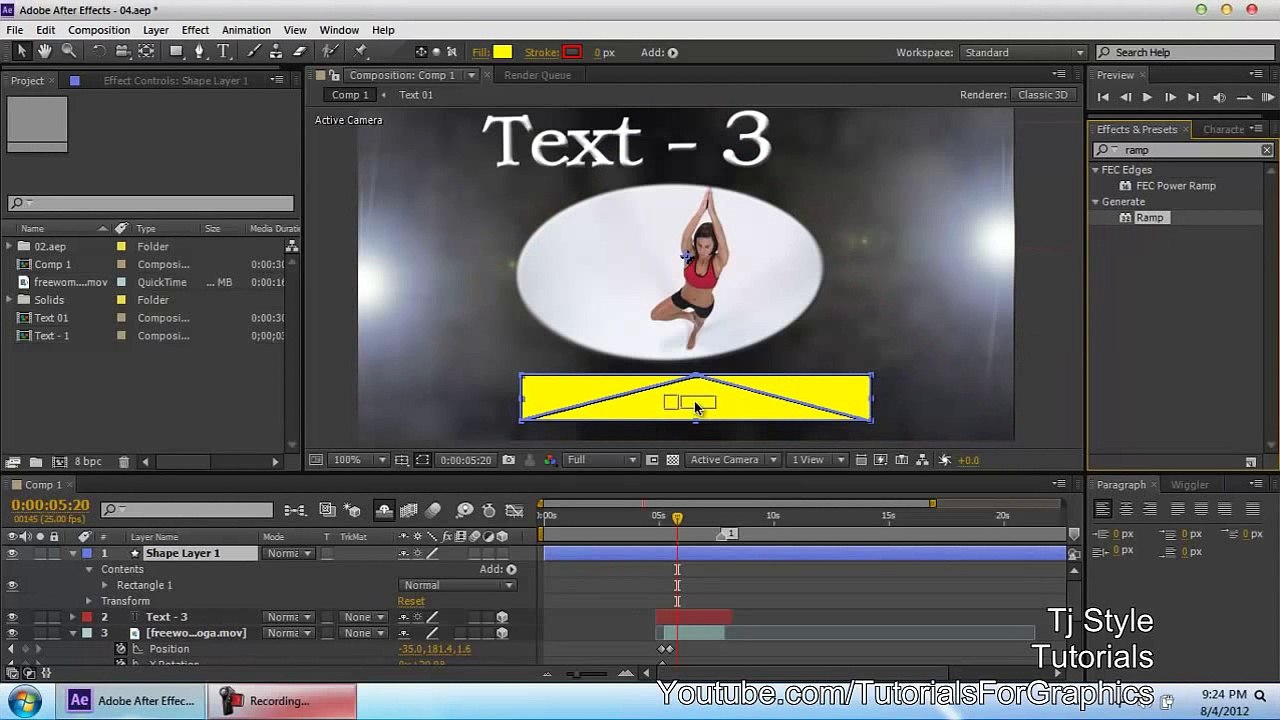Click the effects search field containing ramp
This screenshot has width=1280, height=720.
1183,150
